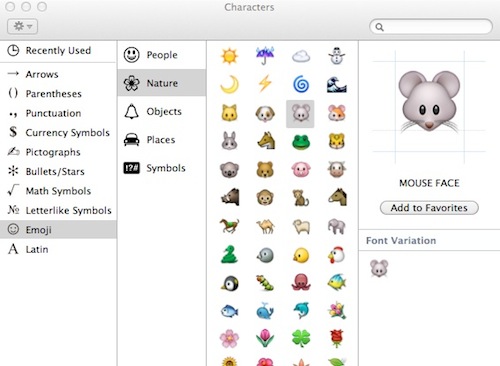500x366 pixels.
Task: Open the People emoji category
Action: click(x=162, y=55)
